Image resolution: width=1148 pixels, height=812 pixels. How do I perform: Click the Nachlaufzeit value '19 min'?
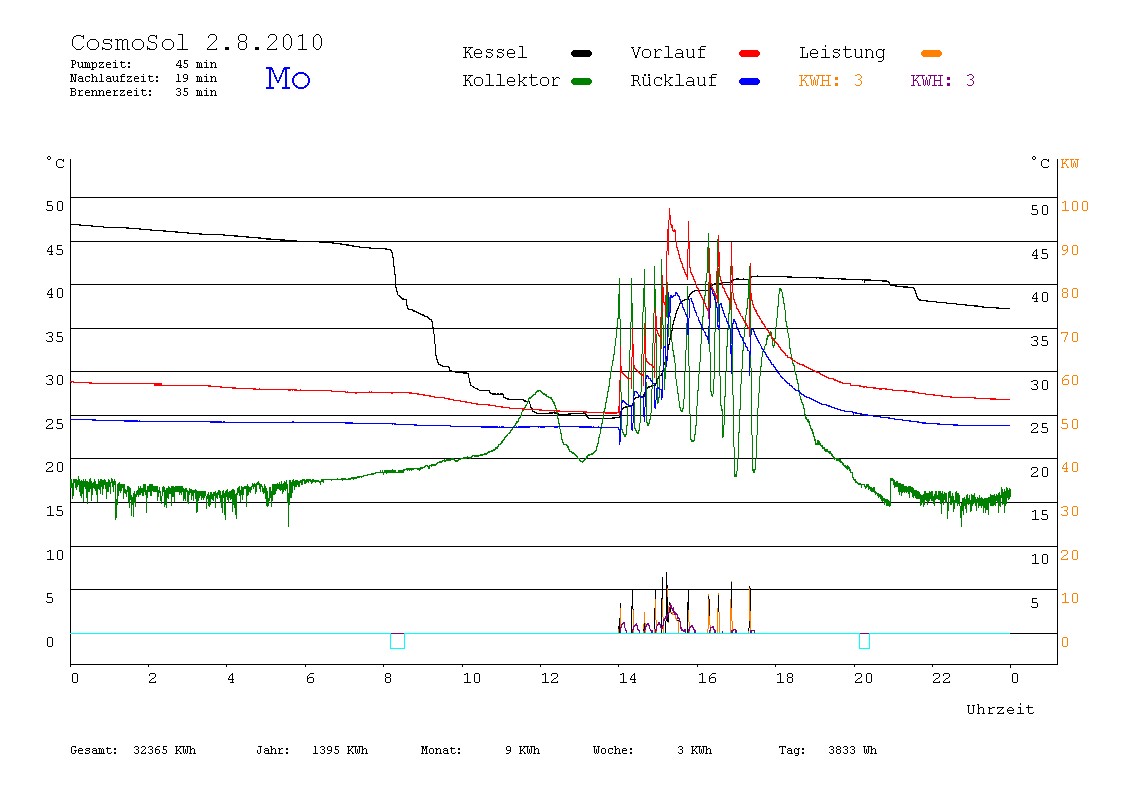[x=196, y=78]
